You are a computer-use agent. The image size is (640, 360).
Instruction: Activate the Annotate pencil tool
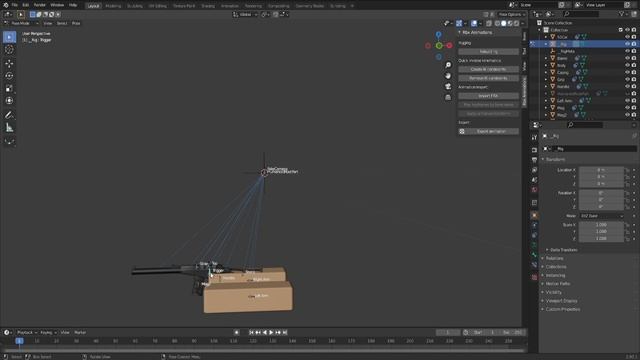point(9,115)
